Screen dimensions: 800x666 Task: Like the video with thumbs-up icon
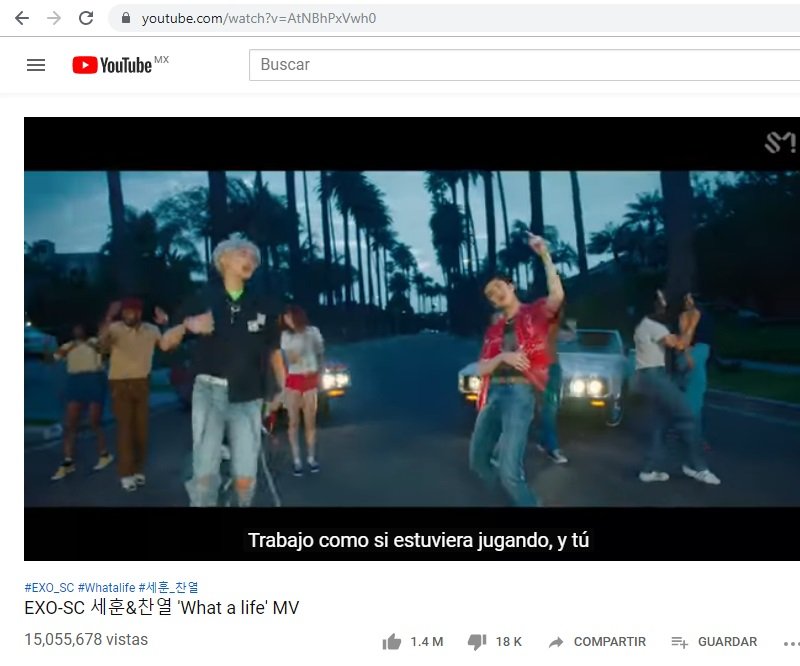coord(392,642)
